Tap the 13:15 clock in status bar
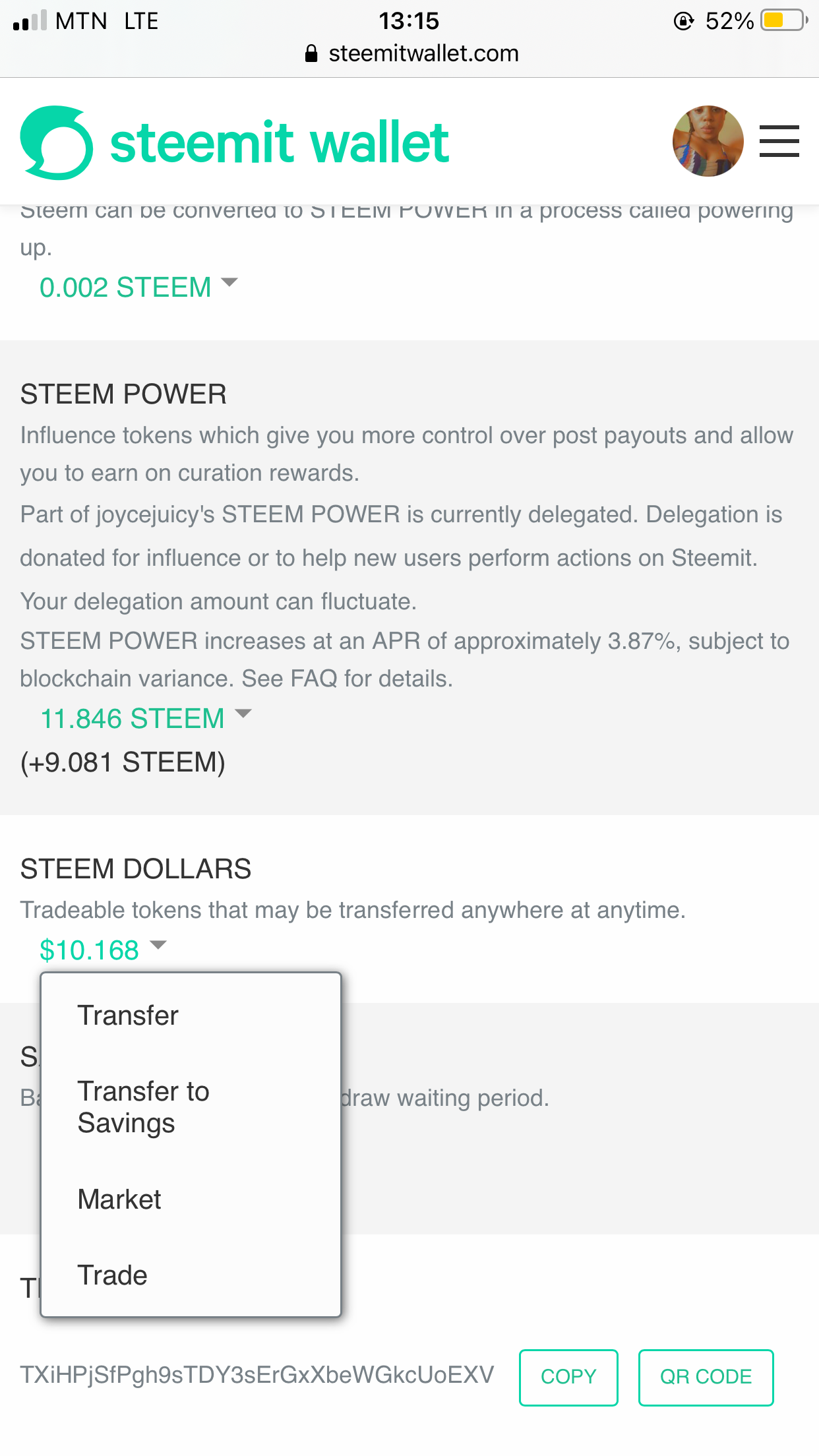Viewport: 819px width, 1456px height. coord(409,21)
